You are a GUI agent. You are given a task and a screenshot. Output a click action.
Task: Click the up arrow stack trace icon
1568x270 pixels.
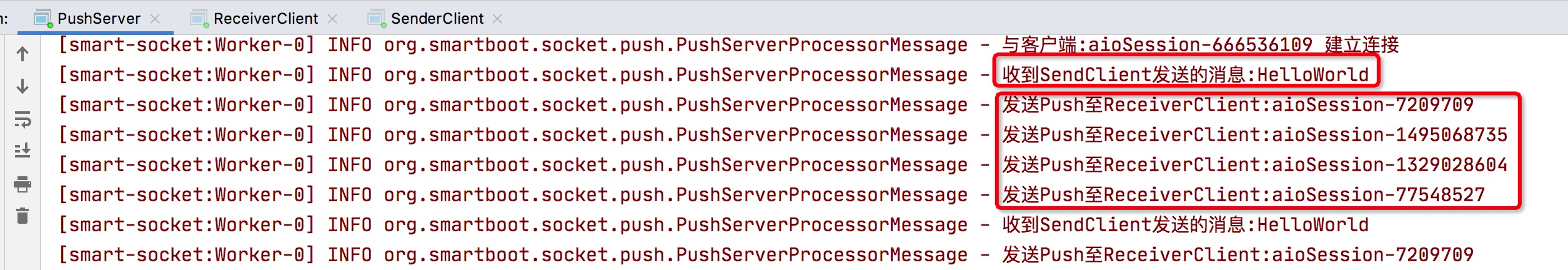pos(22,54)
